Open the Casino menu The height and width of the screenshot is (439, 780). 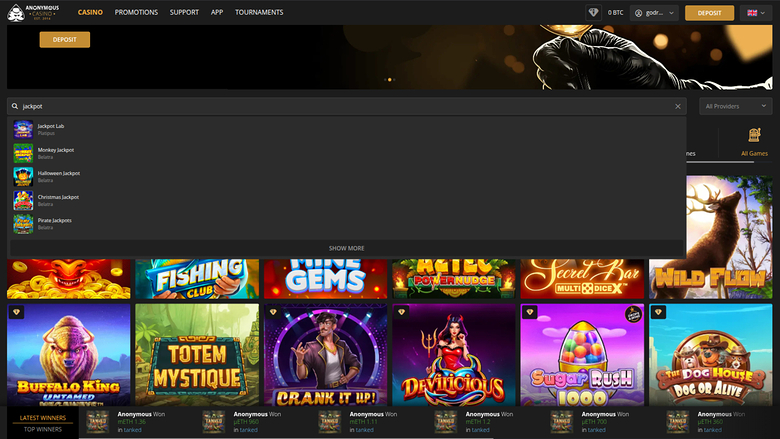tap(90, 12)
